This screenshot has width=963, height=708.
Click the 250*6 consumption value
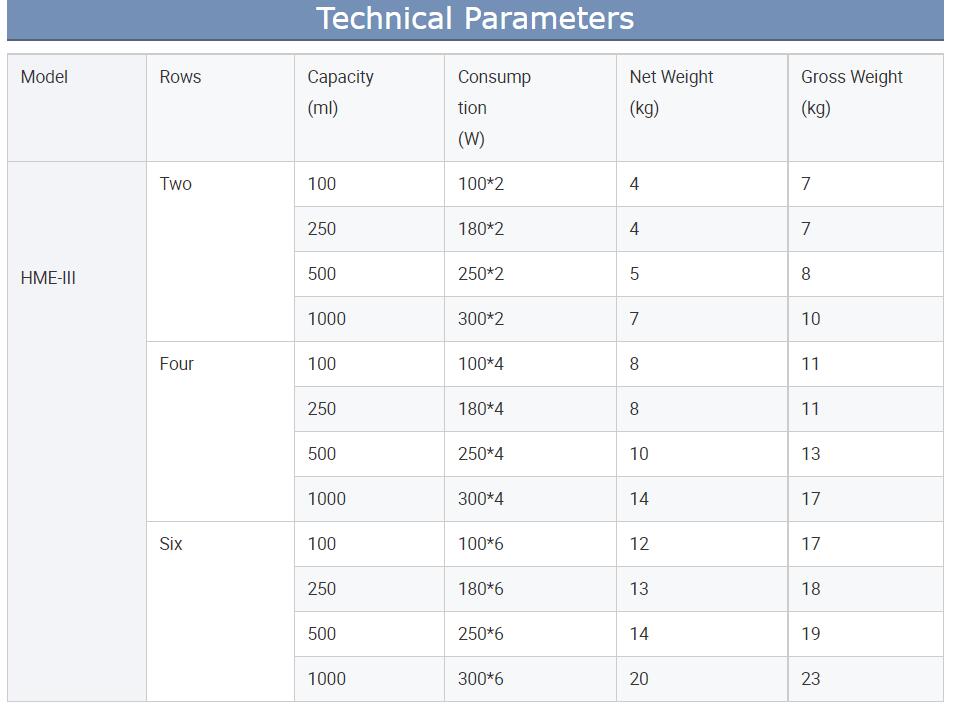coord(481,634)
